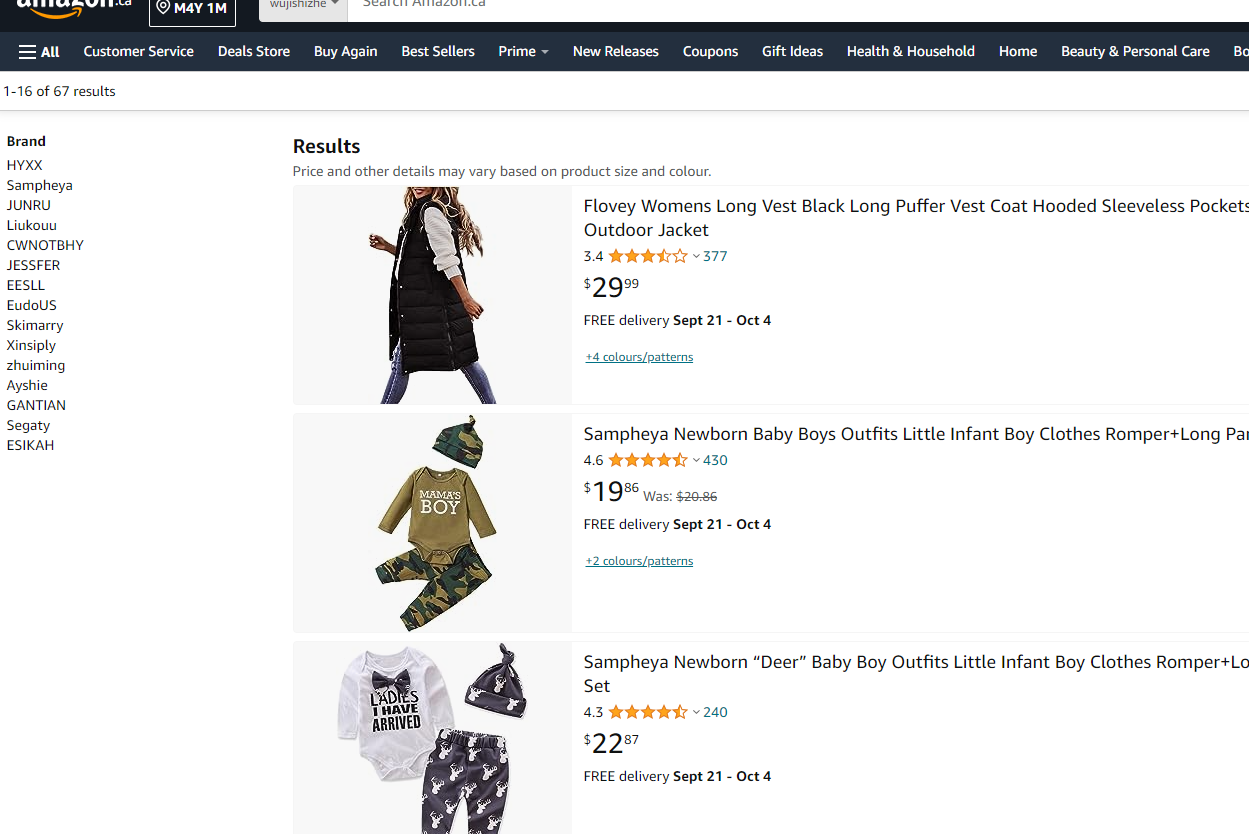Expand rating breakdown arrow for Flovey vest

pyautogui.click(x=696, y=256)
